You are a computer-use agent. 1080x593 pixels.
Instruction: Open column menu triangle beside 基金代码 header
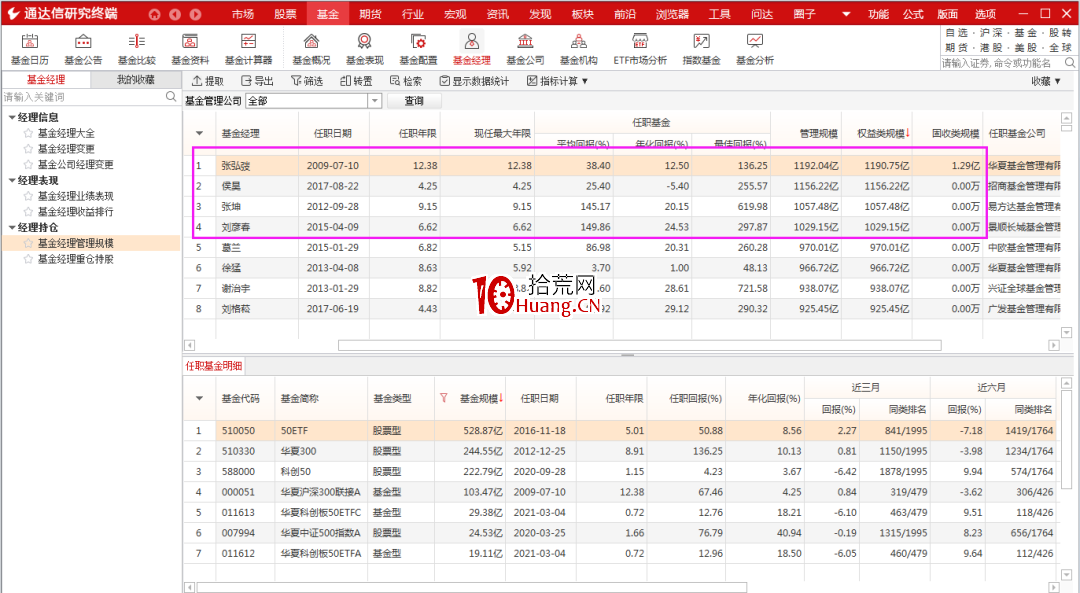click(x=200, y=398)
